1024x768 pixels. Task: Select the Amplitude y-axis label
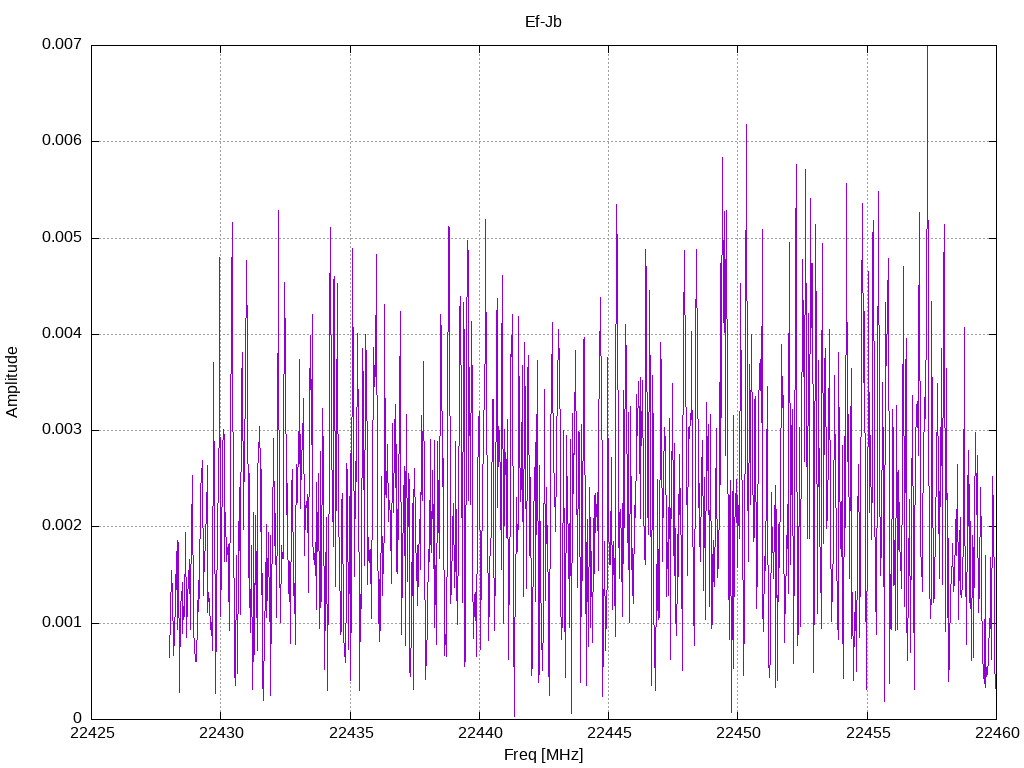pyautogui.click(x=12, y=382)
